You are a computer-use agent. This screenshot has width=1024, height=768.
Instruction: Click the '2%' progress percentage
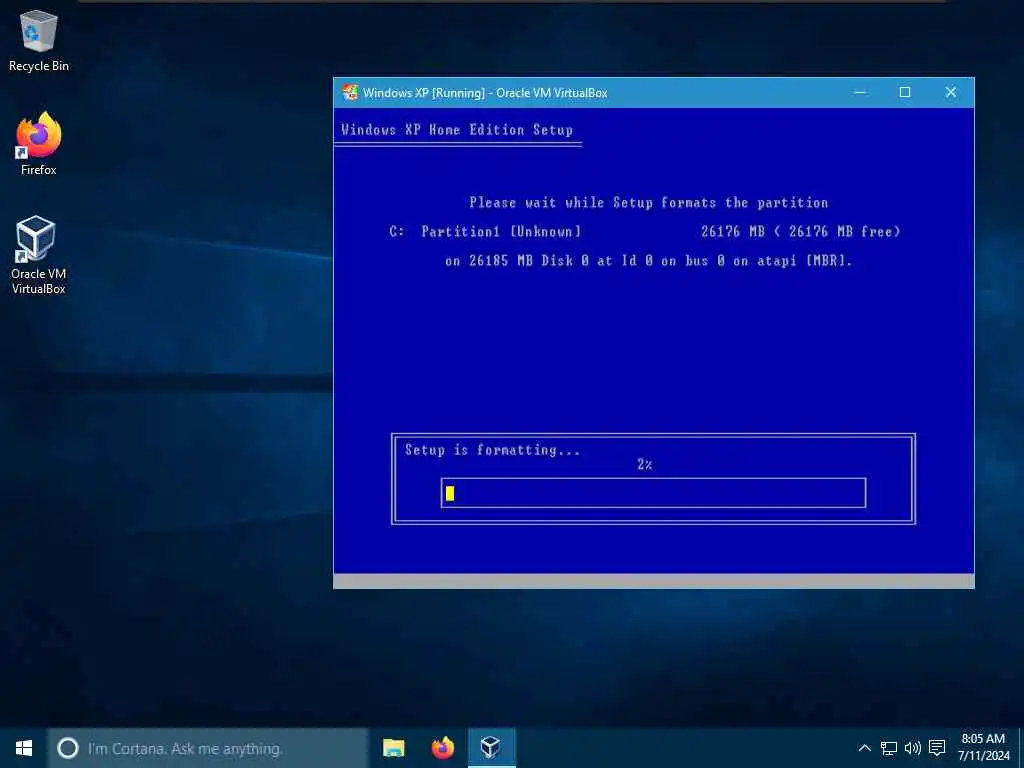pos(645,464)
